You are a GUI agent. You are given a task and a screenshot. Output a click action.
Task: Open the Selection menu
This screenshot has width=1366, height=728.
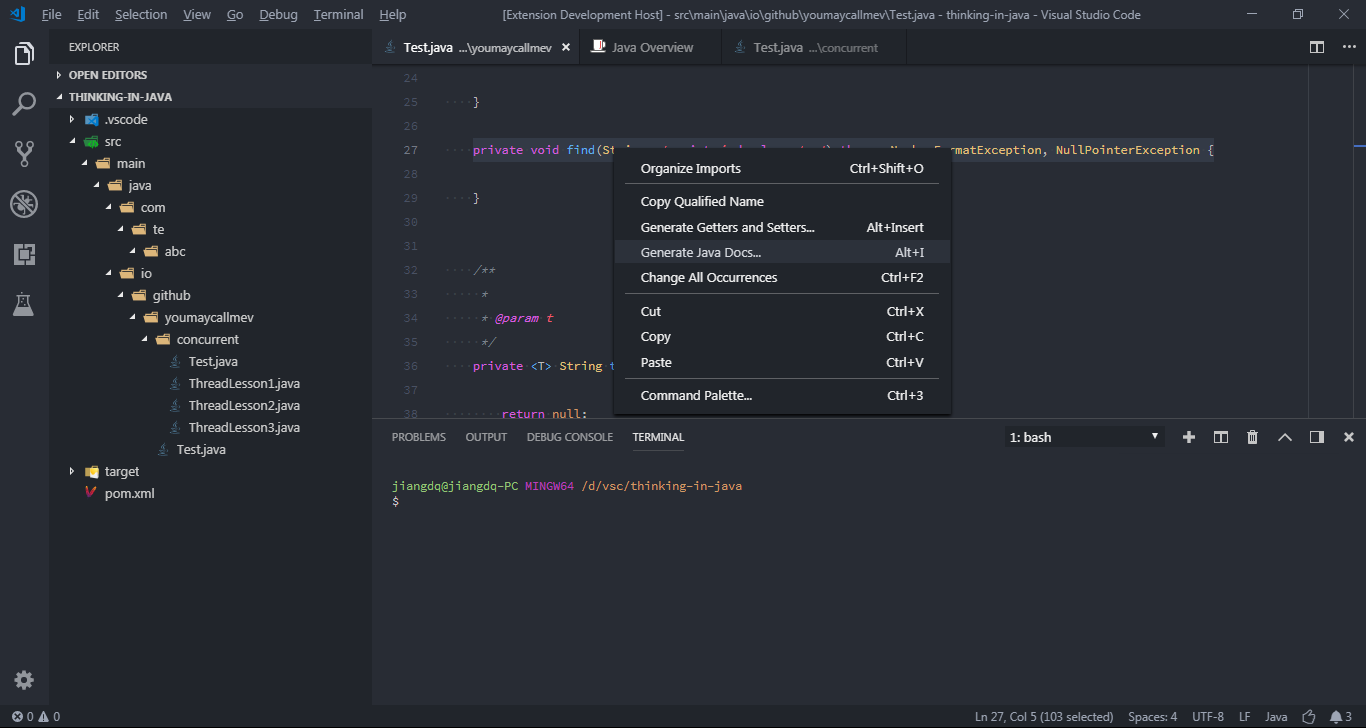[141, 14]
